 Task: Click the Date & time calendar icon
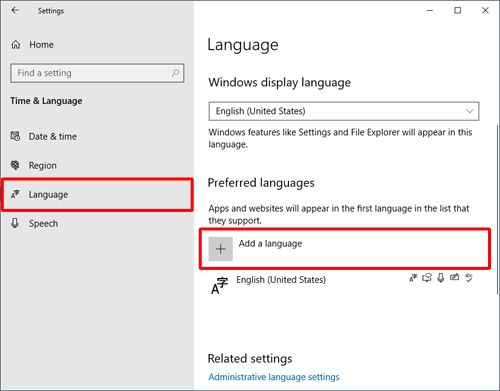coord(15,136)
